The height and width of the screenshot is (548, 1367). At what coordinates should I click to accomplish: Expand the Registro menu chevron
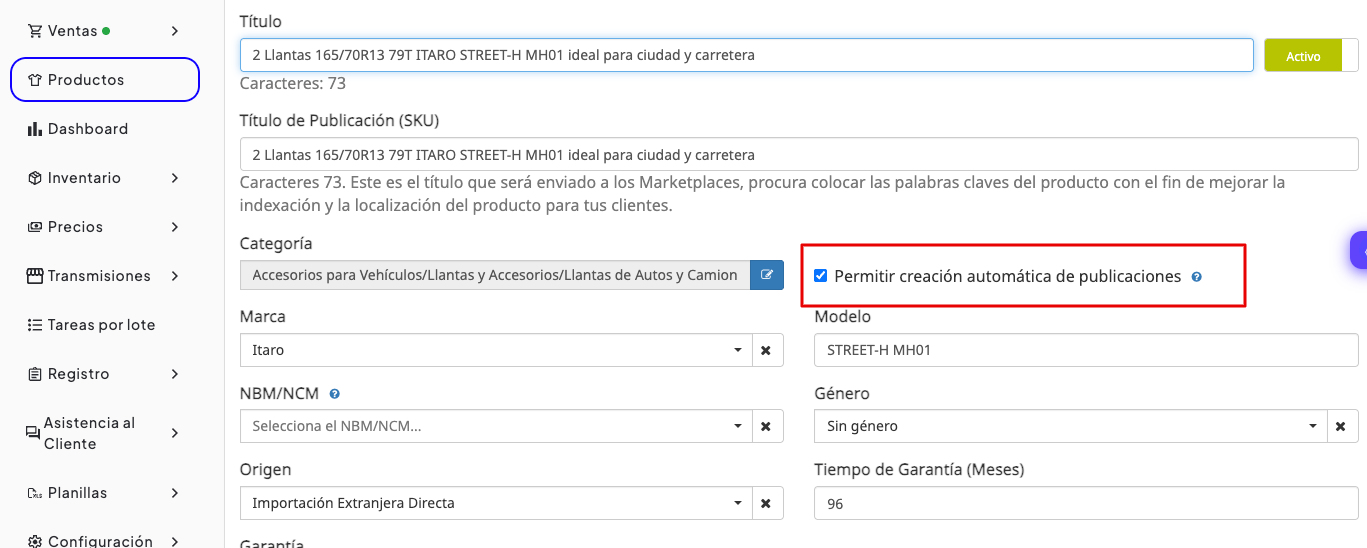pos(175,374)
